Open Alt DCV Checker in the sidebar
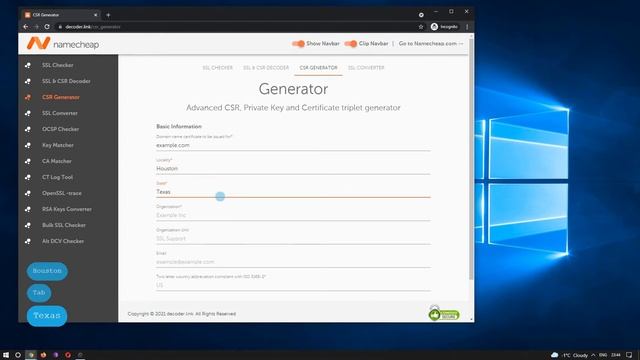The width and height of the screenshot is (640, 360). pyautogui.click(x=63, y=241)
